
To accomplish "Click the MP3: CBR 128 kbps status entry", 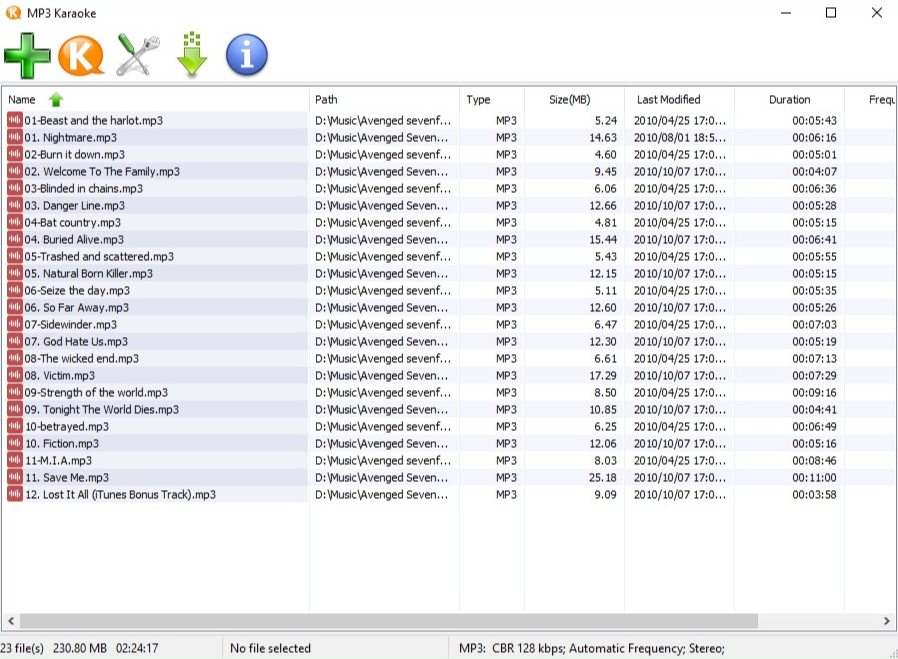I will [592, 648].
